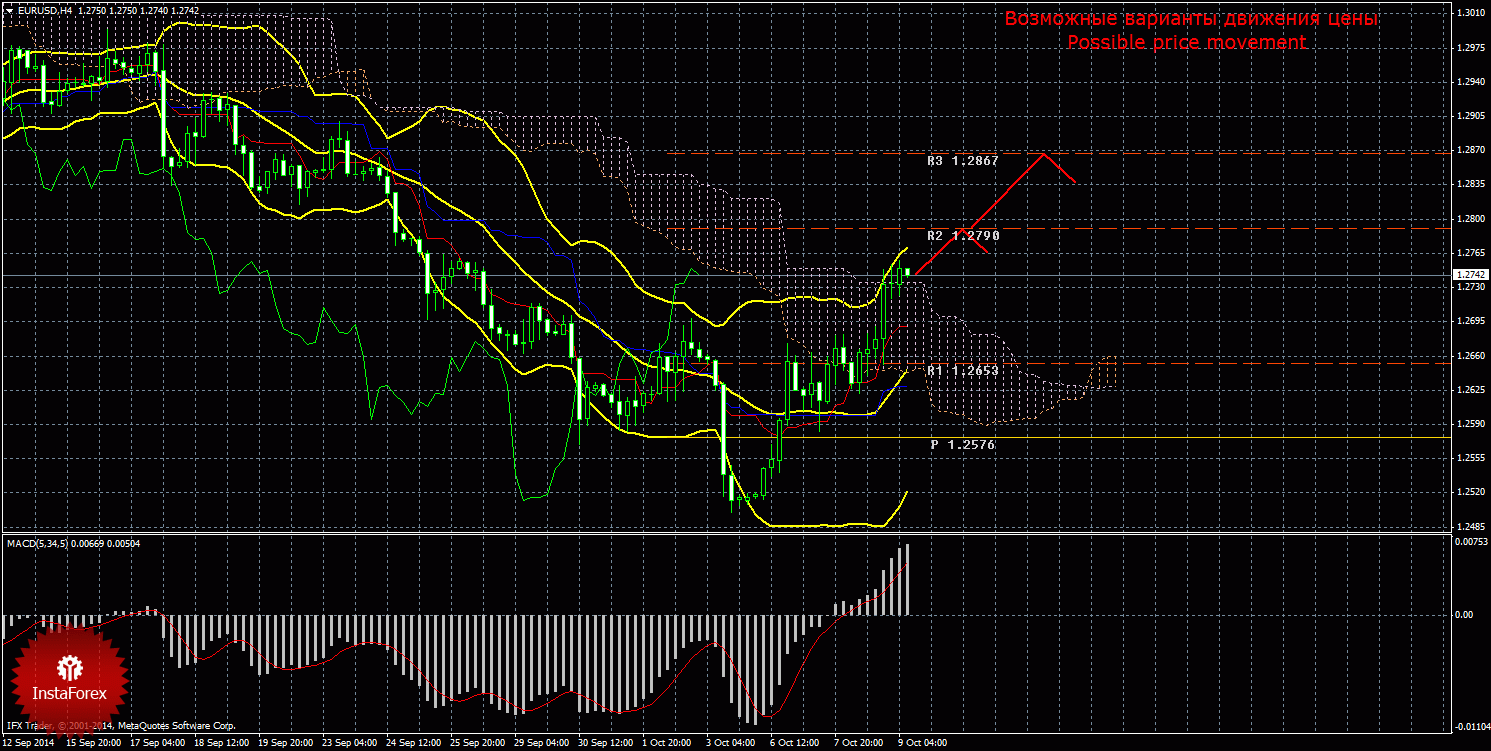Click the 1.3010 price scale value
The image size is (1491, 751).
tap(1470, 13)
